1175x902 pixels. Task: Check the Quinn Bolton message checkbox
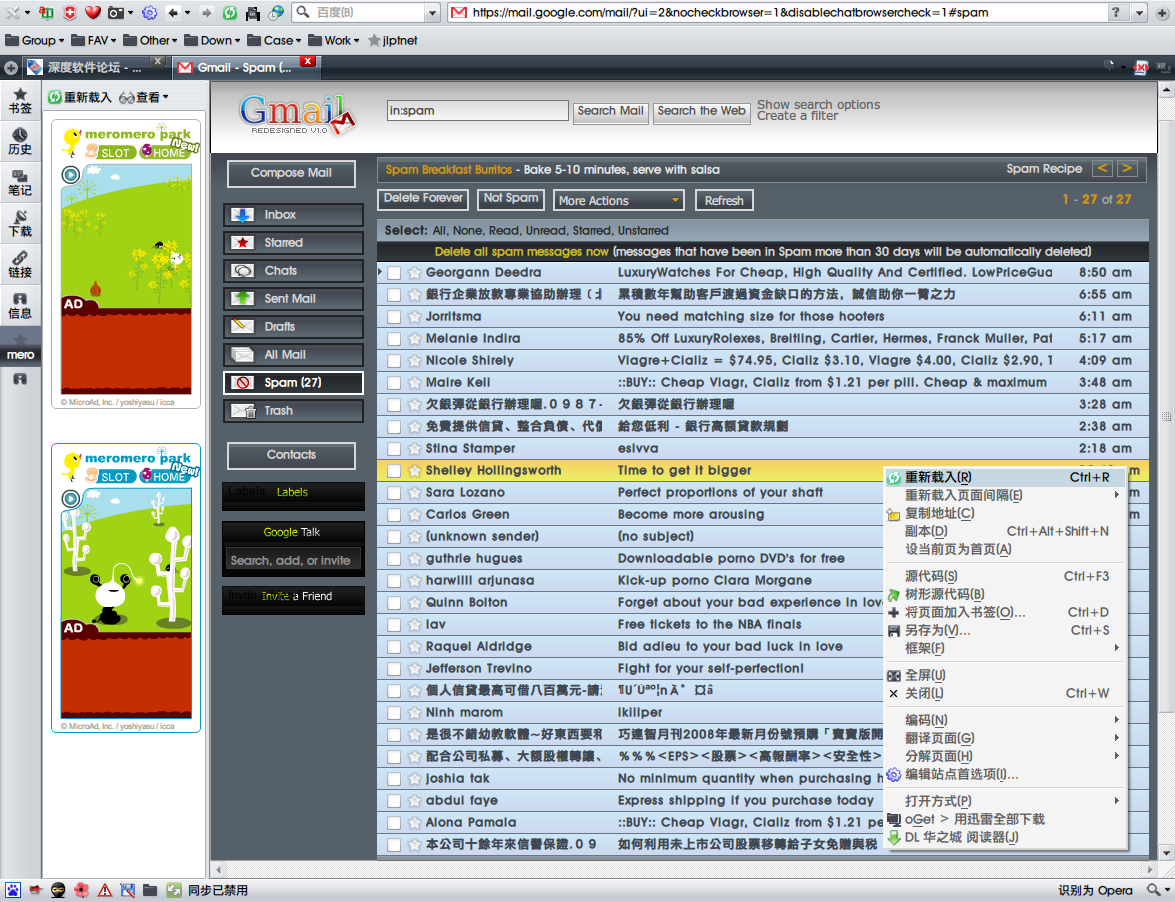[393, 603]
